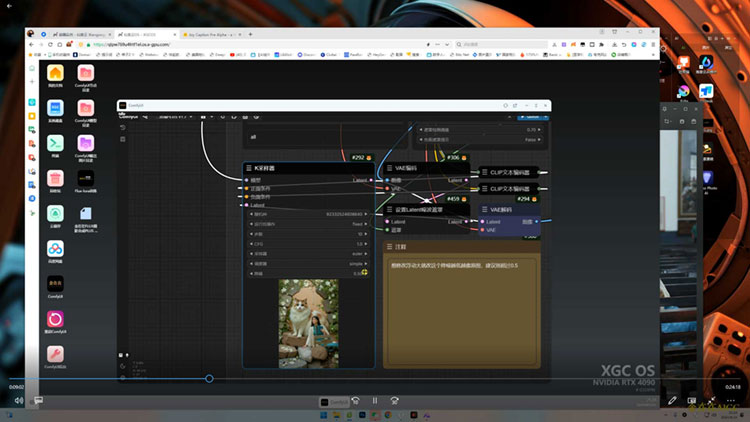Click the 注释 note node menu icon
Screen dimensions: 750x422
[x=391, y=246]
